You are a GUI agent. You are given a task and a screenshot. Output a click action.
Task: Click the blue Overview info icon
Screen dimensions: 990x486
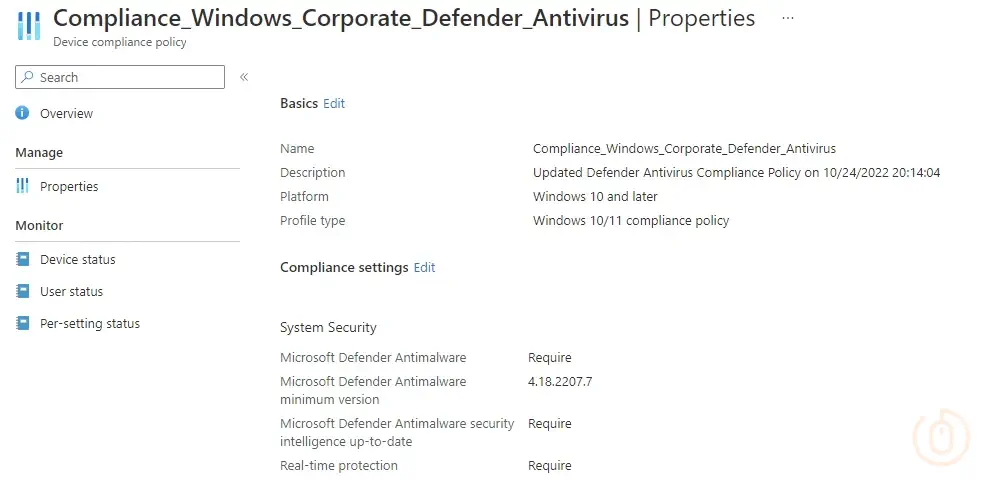[22, 113]
